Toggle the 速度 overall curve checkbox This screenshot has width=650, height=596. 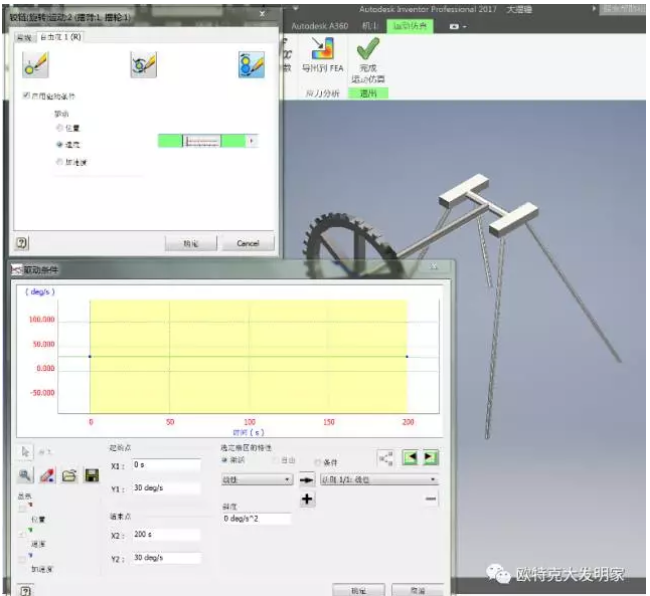pos(22,534)
